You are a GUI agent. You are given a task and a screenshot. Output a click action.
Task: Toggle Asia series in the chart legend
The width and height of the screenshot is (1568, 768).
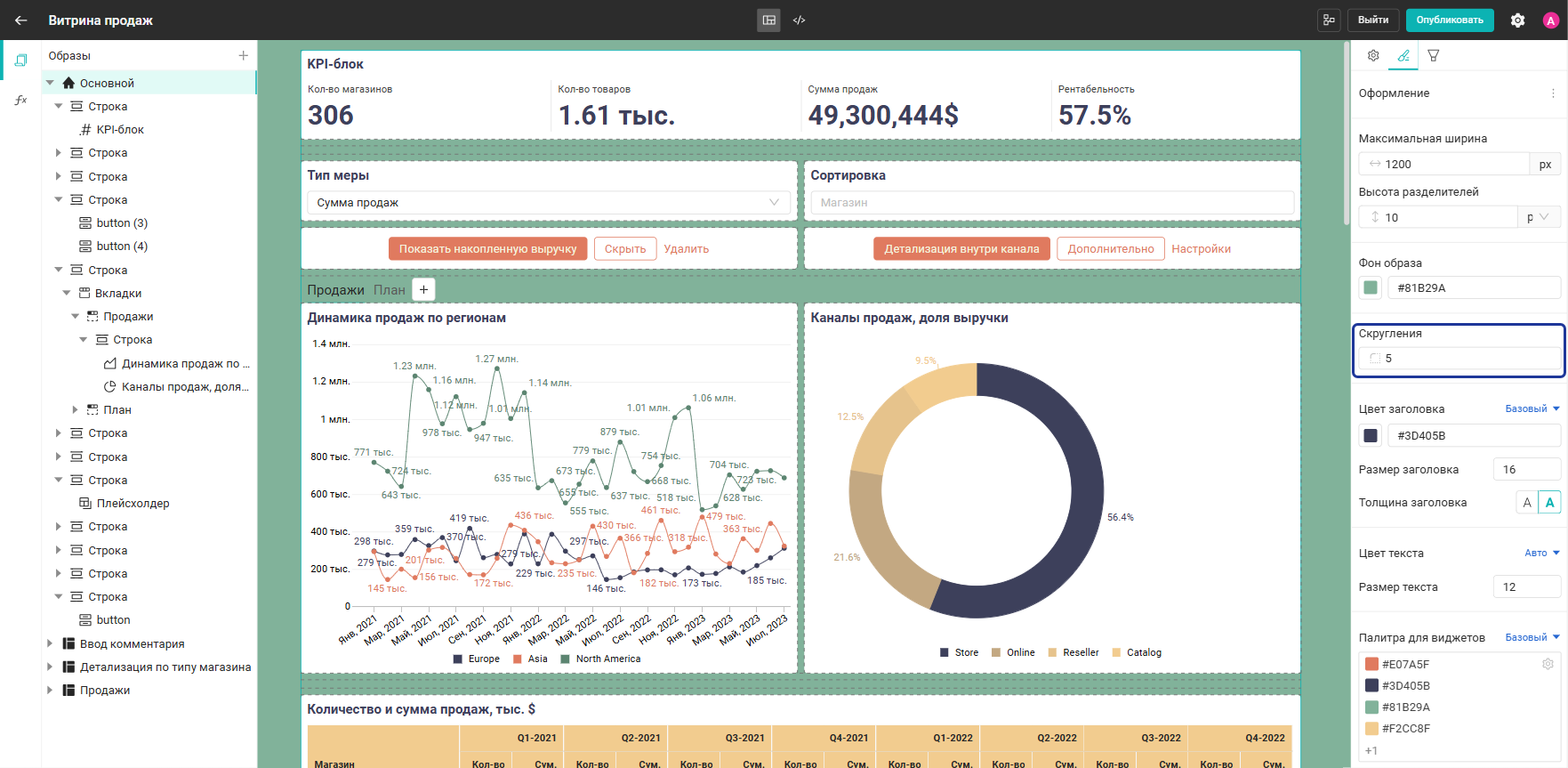pyautogui.click(x=530, y=659)
